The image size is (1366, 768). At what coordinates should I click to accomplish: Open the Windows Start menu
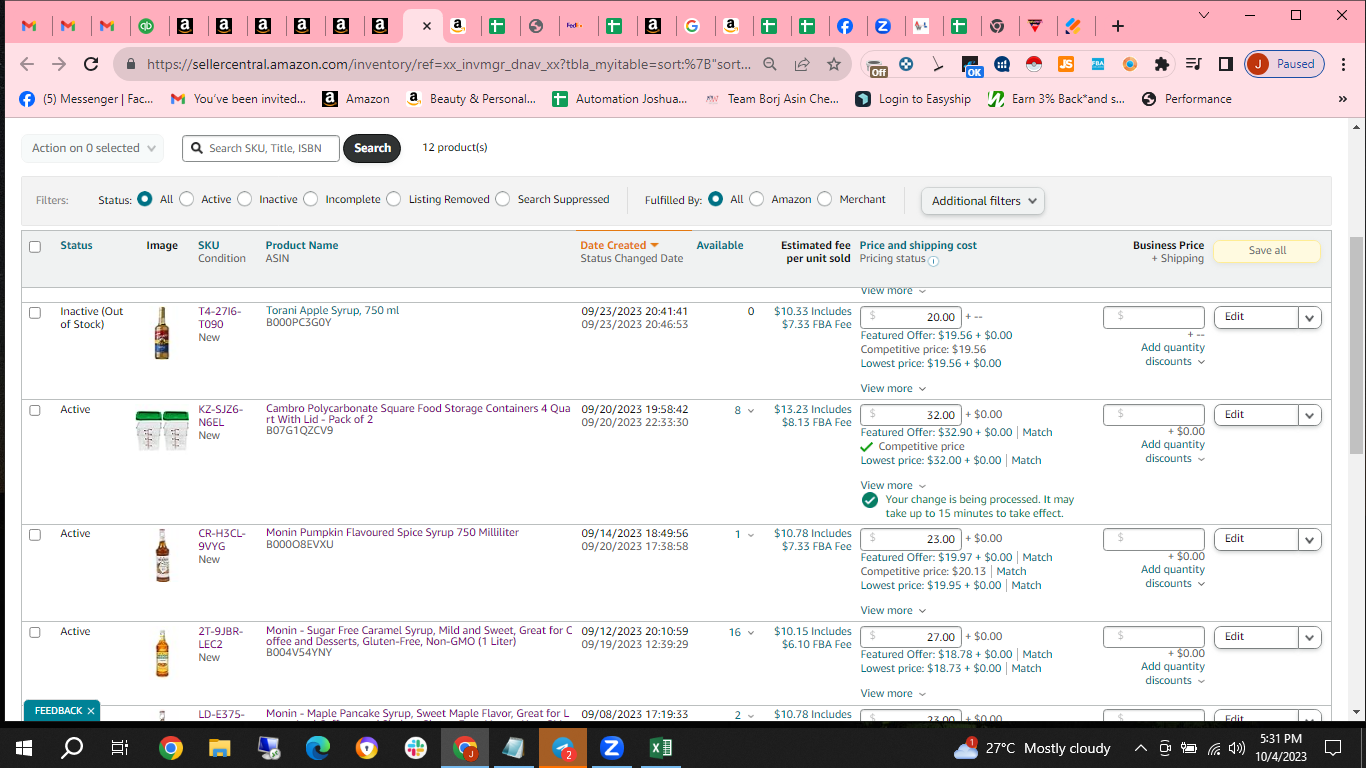point(24,748)
